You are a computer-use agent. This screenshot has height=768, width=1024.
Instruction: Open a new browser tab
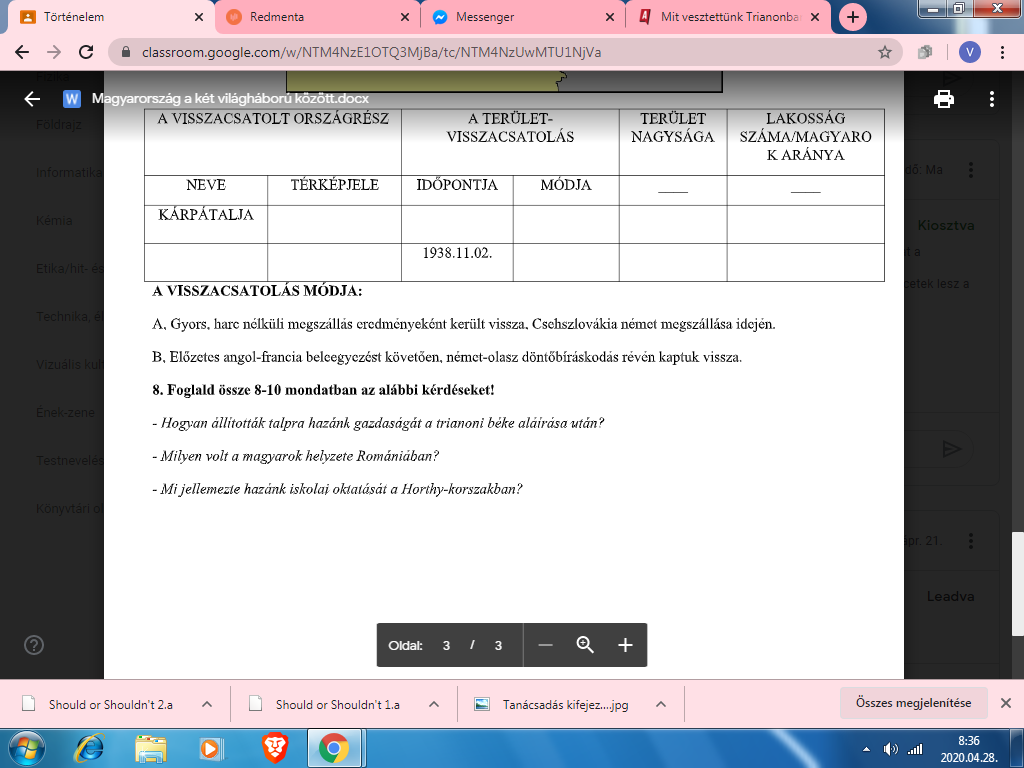click(x=853, y=17)
